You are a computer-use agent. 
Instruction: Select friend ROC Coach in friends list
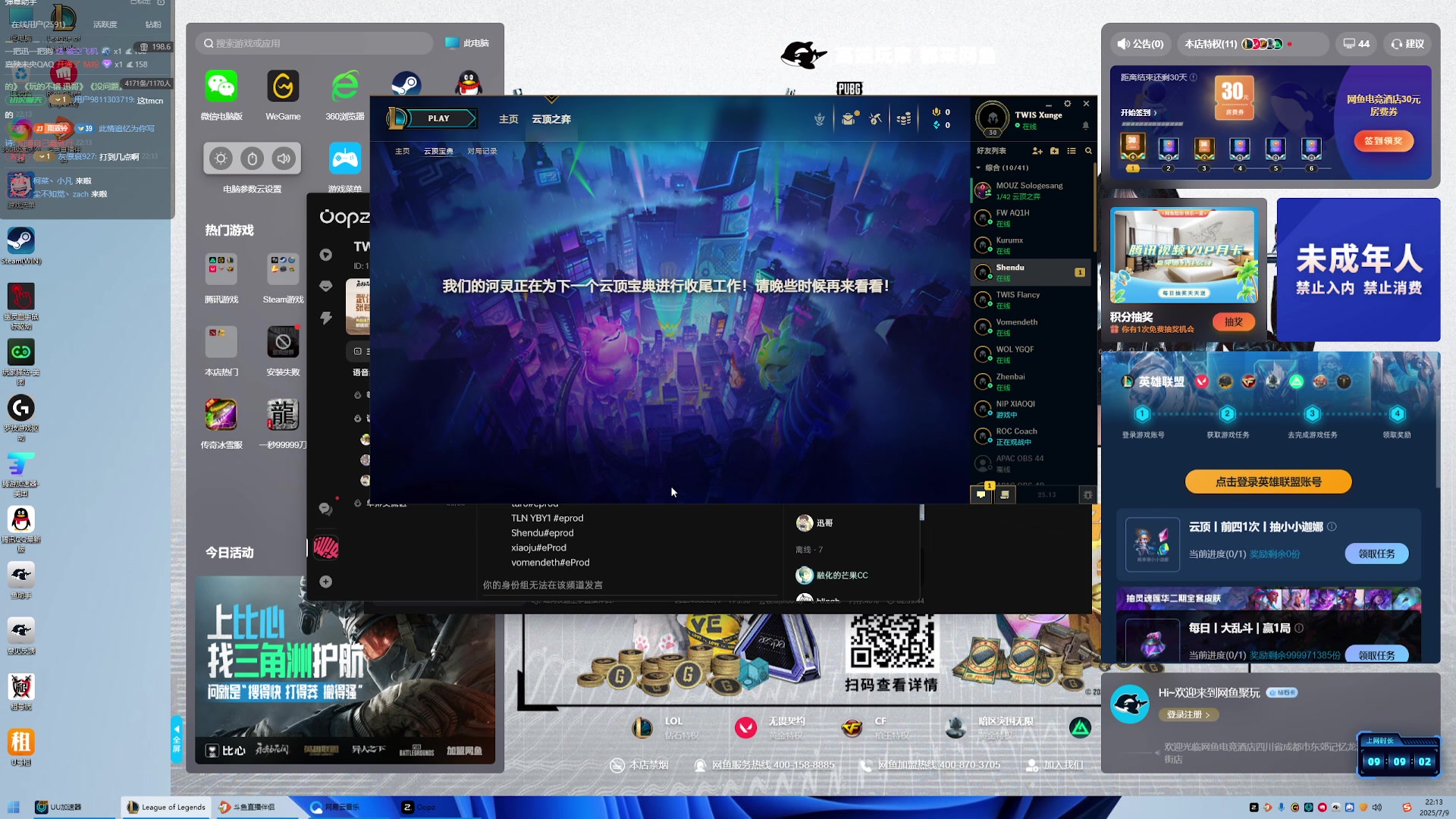pyautogui.click(x=1031, y=436)
